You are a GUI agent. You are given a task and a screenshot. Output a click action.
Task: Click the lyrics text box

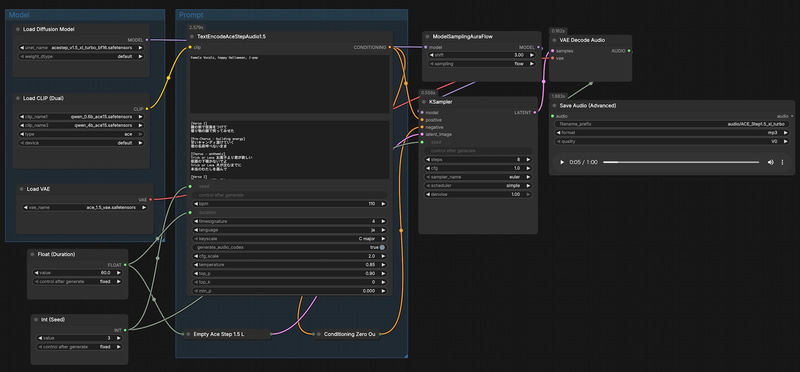[289, 150]
